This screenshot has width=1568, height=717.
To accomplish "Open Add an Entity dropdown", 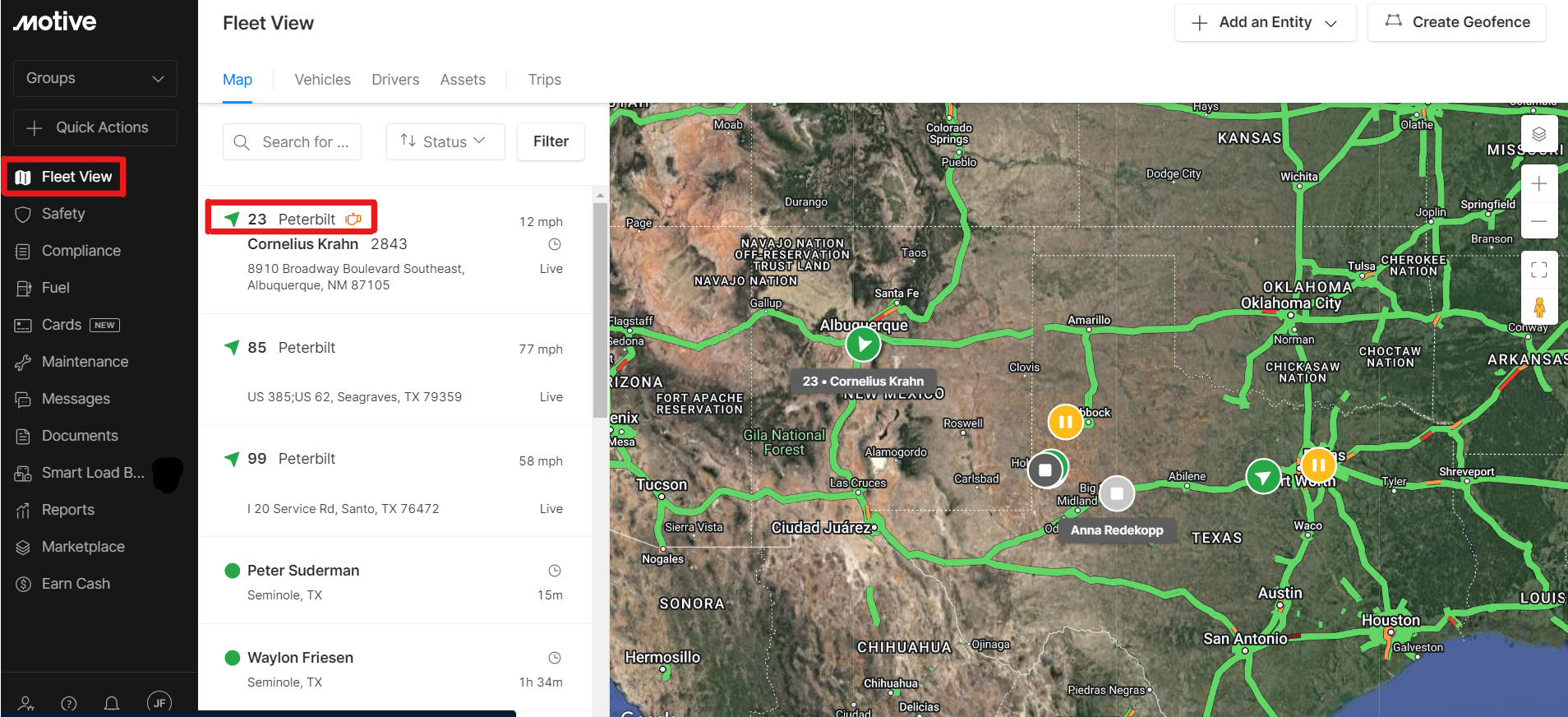I will [x=1265, y=23].
